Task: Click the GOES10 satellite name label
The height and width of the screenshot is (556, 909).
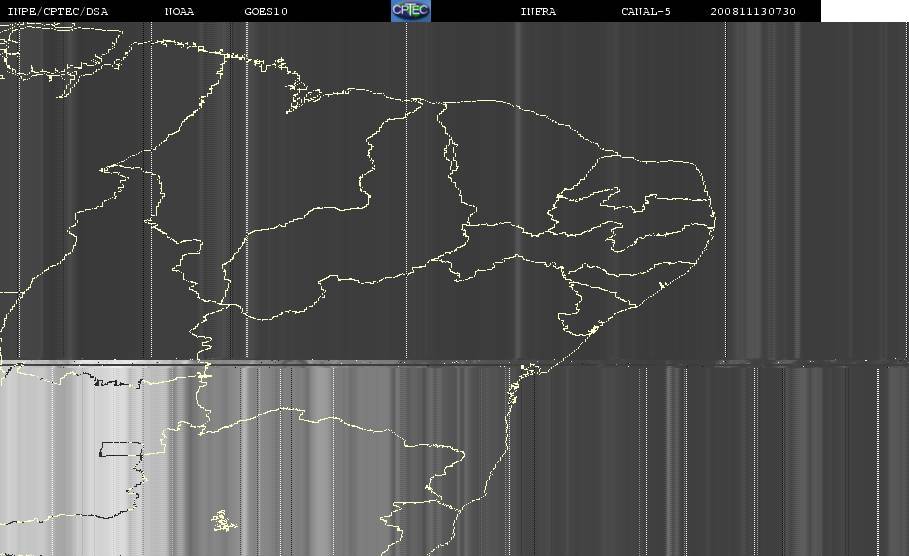Action: point(266,11)
